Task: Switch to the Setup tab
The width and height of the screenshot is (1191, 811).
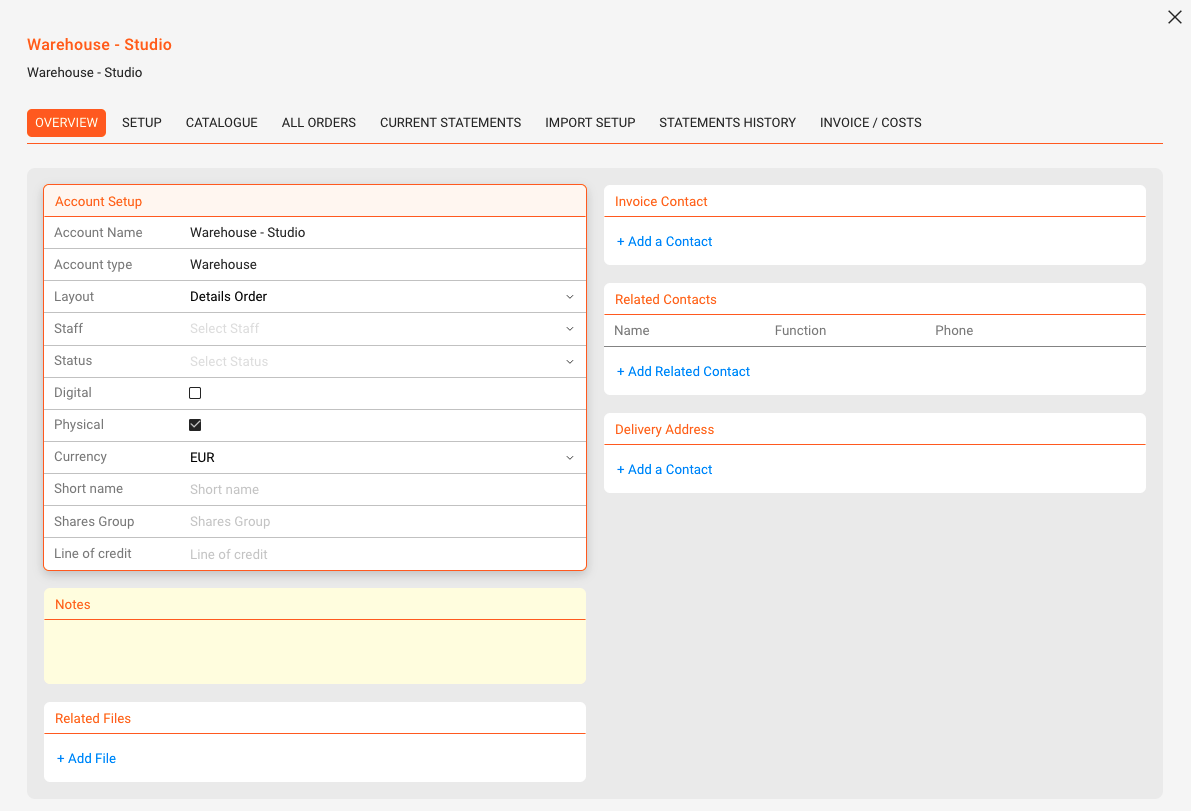Action: [142, 123]
